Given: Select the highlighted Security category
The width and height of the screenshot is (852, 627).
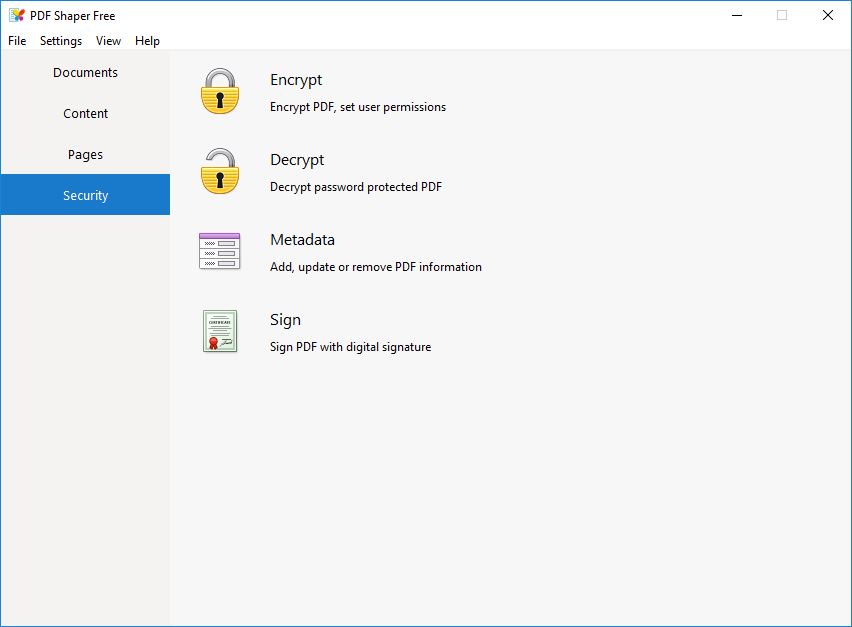Looking at the screenshot, I should pos(85,195).
